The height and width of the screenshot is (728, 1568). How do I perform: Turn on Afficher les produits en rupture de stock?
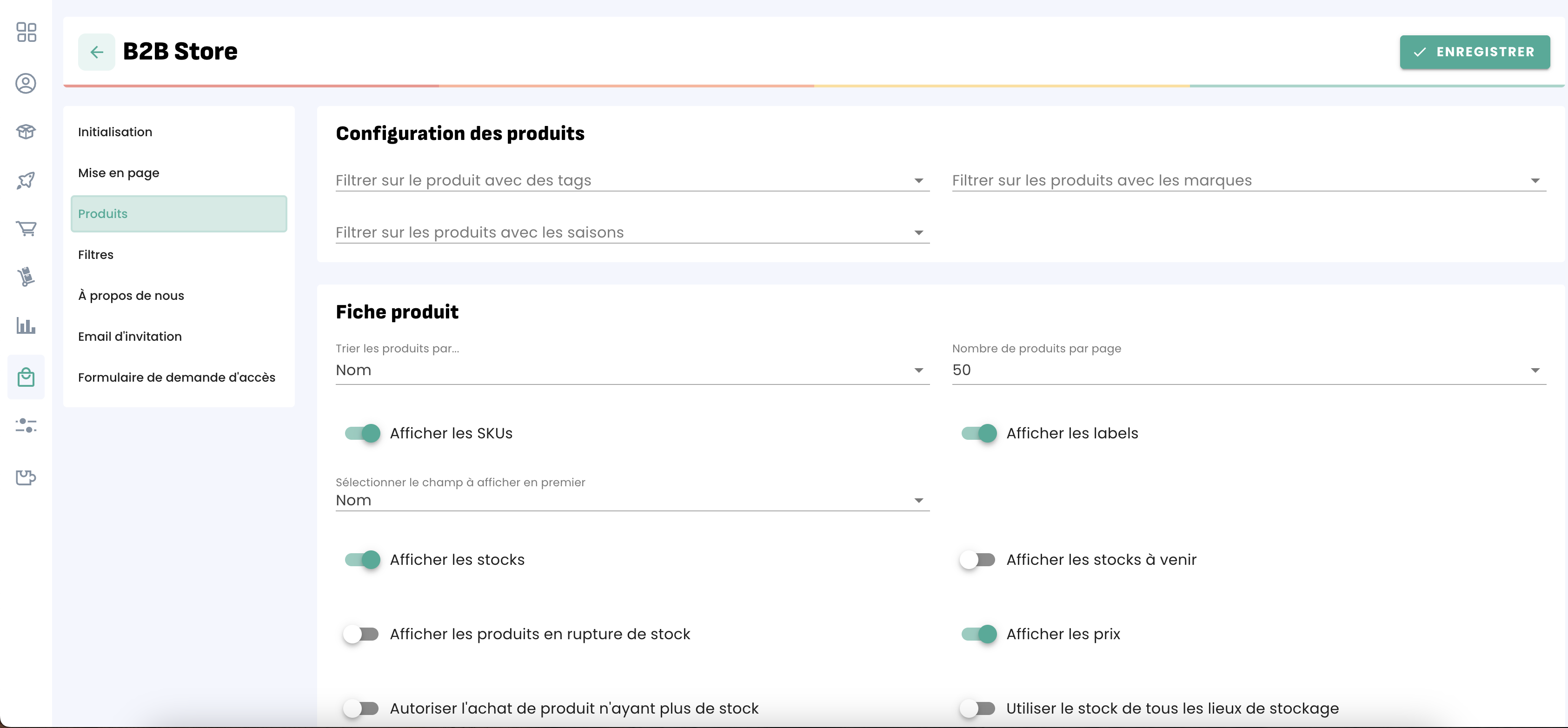pos(361,634)
